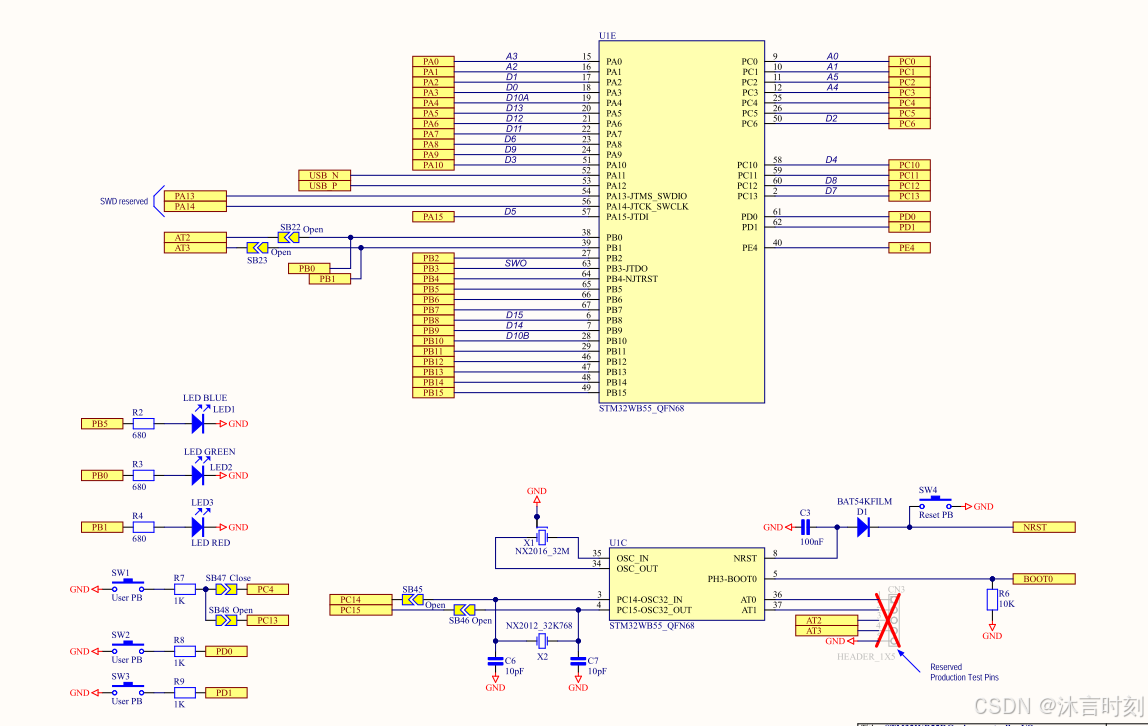The image size is (1148, 726).
Task: Select the SB45 solder bridge symbol
Action: coord(413,599)
